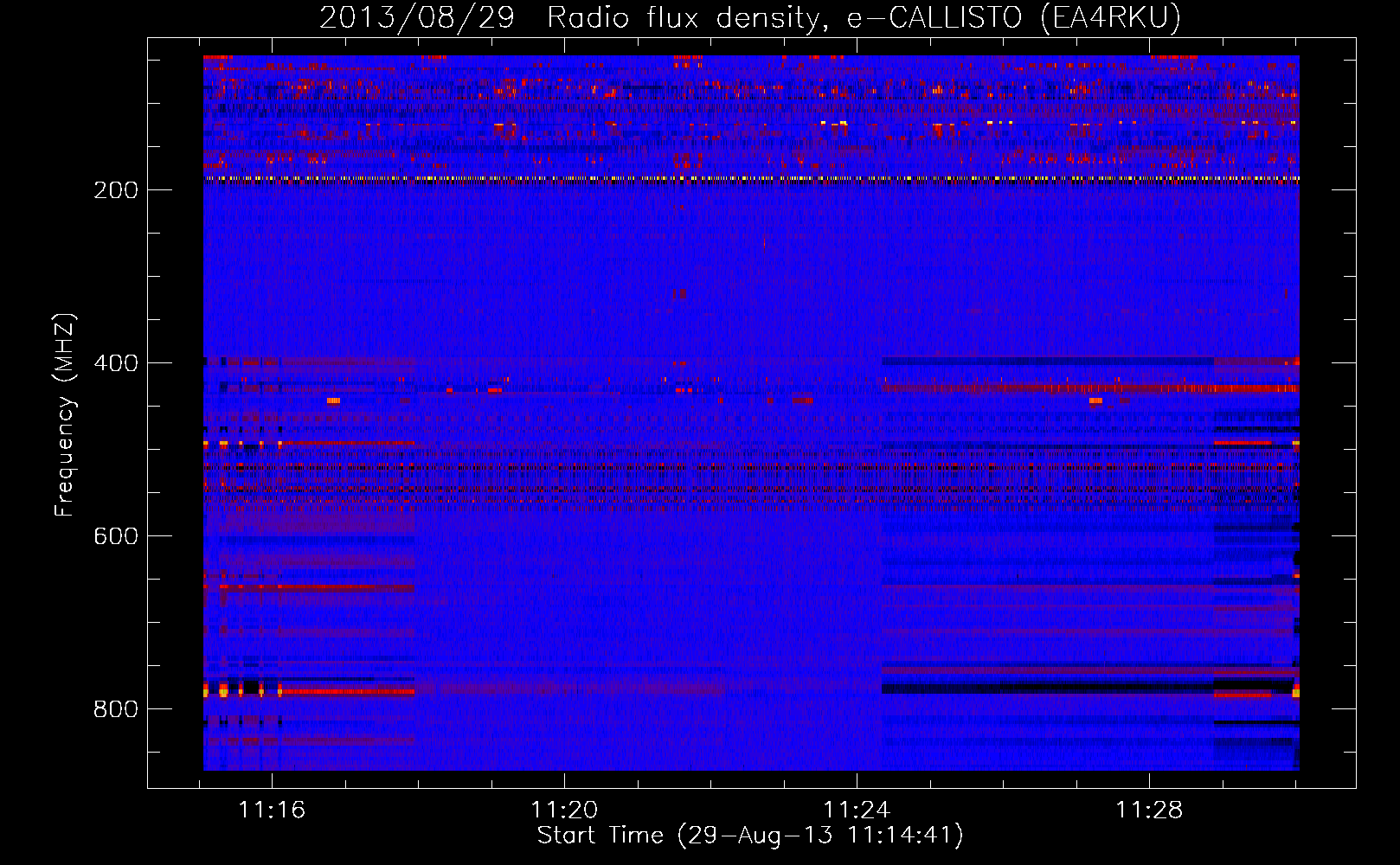
Task: Click the plot title mentioning e-CALLISTO (EA4RKU)
Action: [x=750, y=17]
